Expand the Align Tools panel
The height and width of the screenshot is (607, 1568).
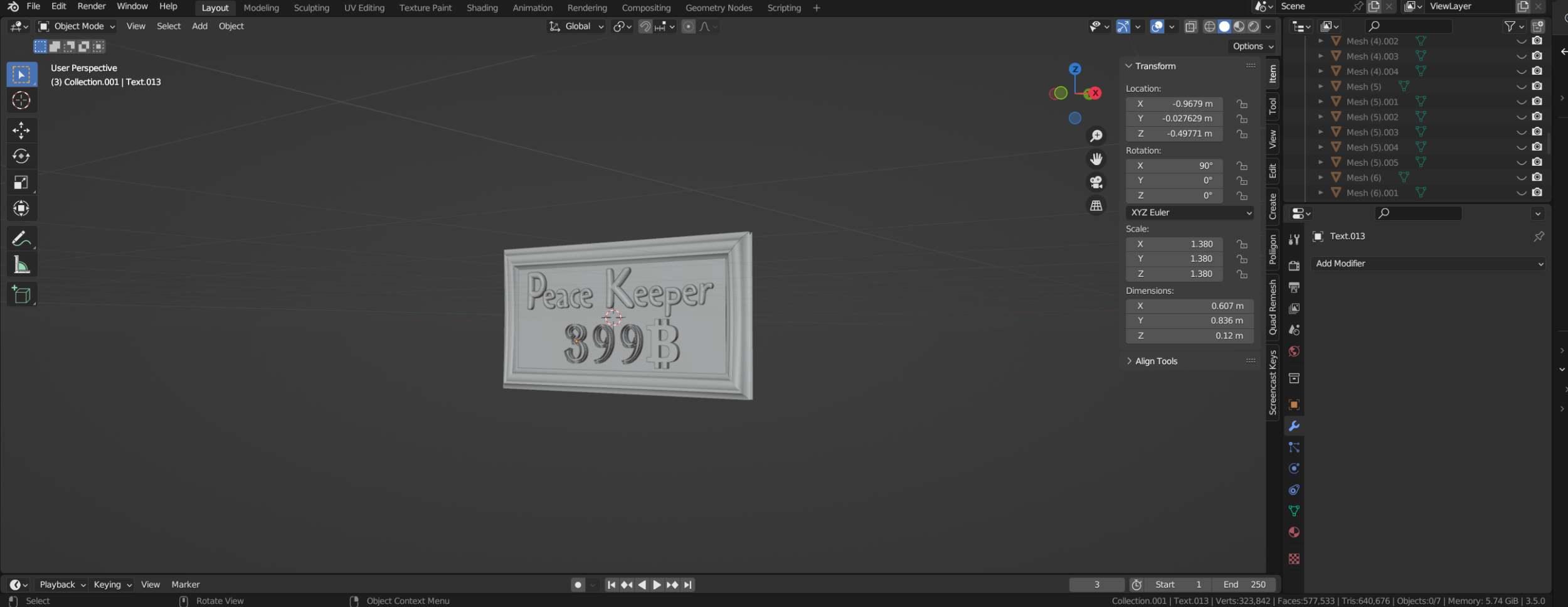[x=1156, y=361]
